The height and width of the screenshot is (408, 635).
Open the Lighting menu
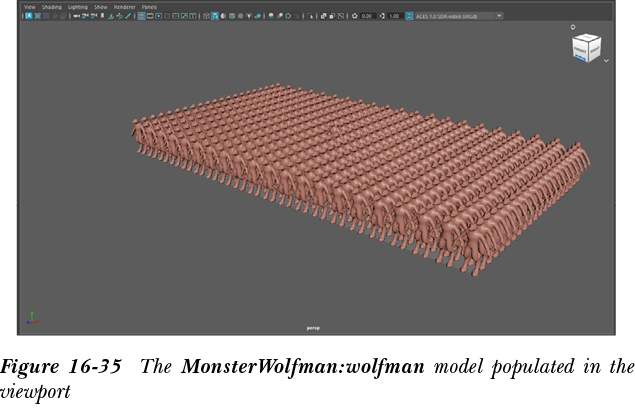point(78,7)
